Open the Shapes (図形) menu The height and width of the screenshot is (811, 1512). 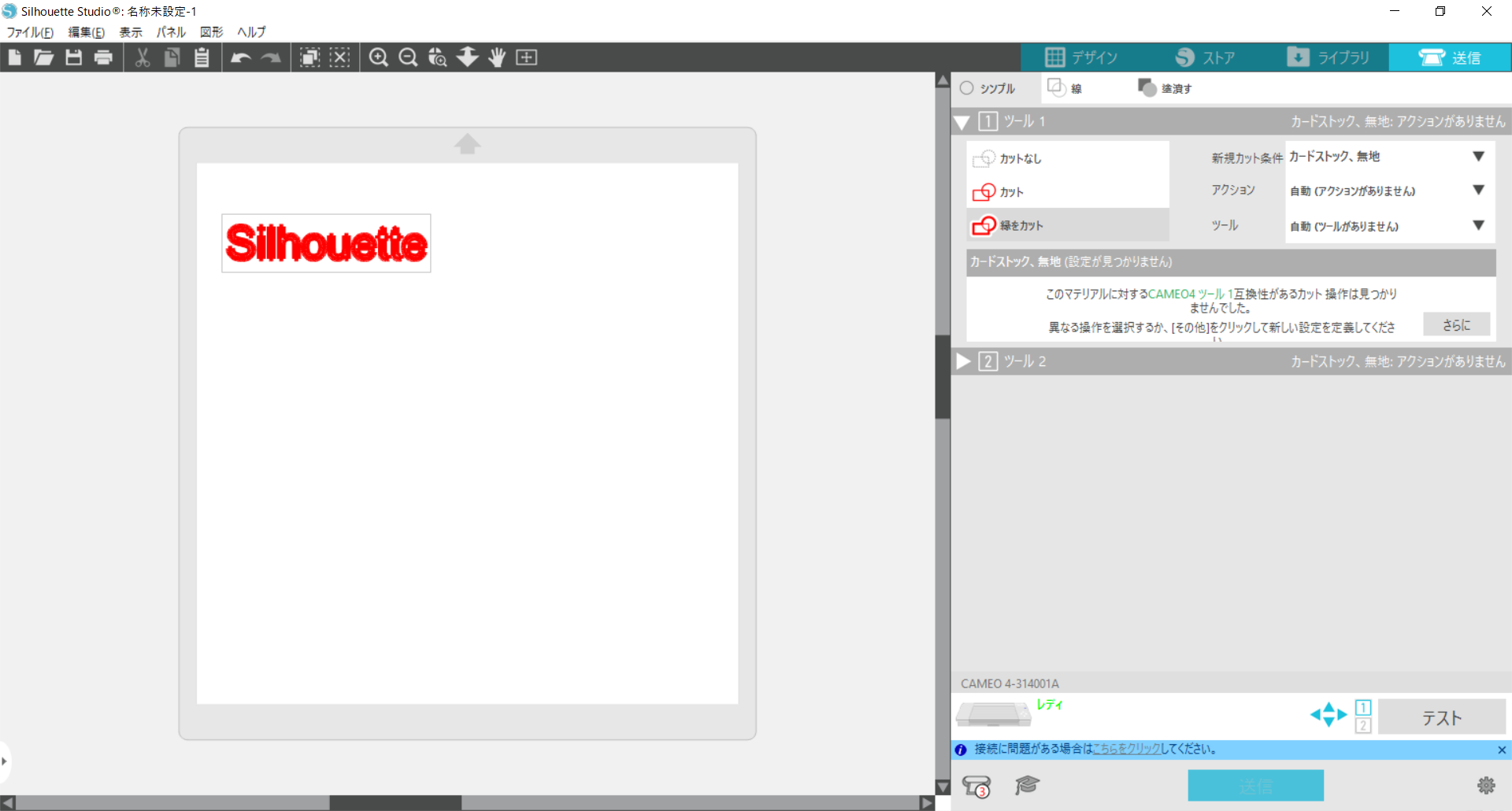(211, 32)
